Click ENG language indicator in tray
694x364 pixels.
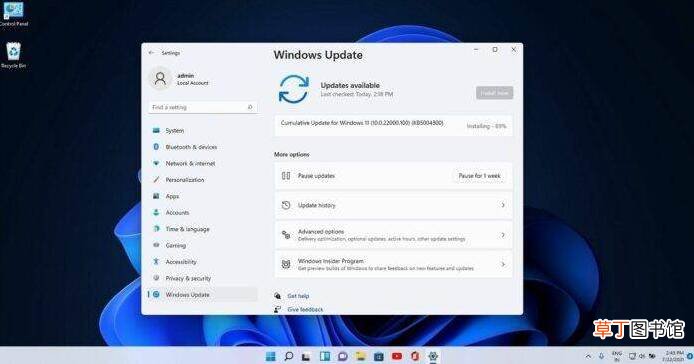(x=617, y=356)
